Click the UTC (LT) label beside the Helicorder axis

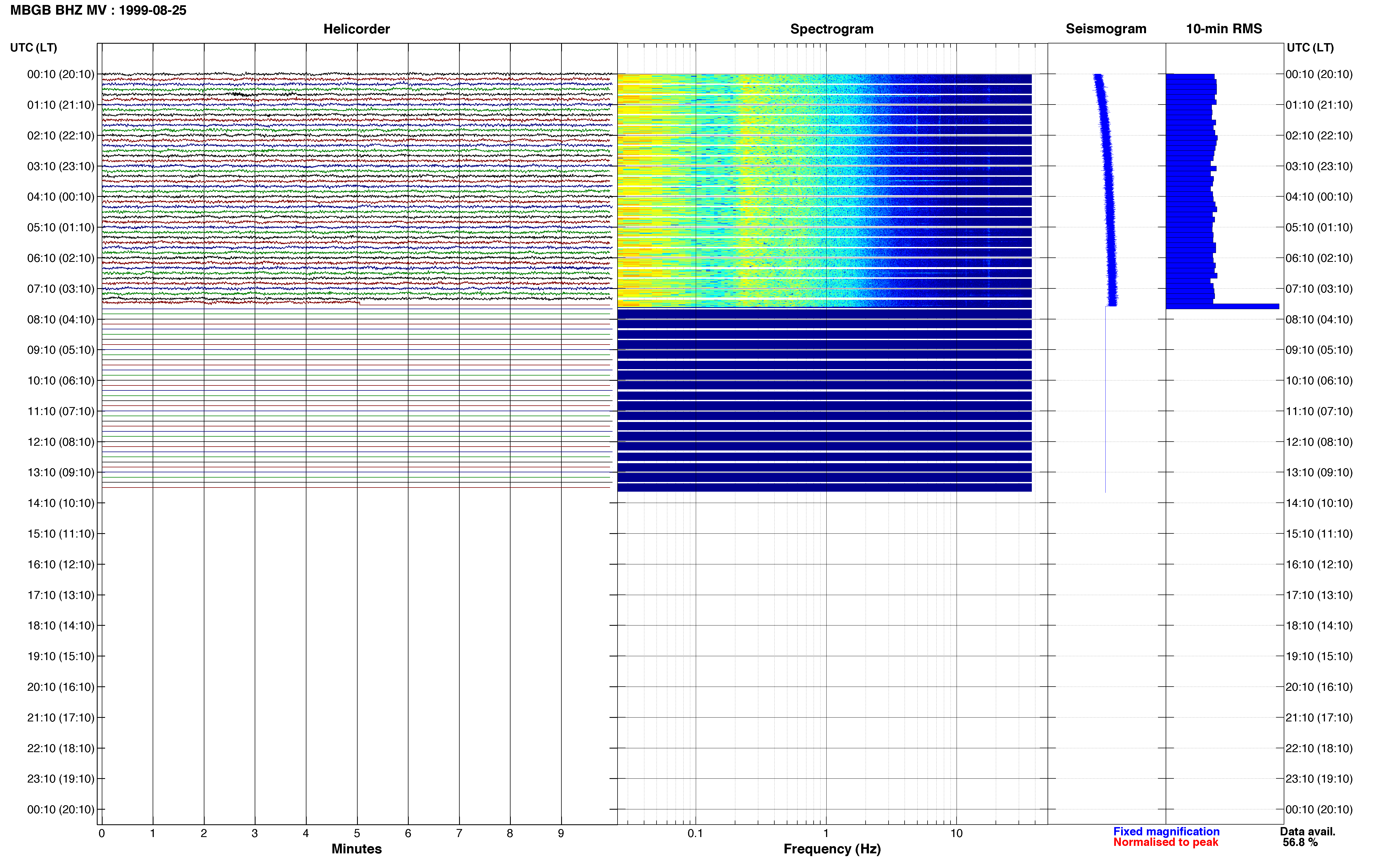point(33,48)
